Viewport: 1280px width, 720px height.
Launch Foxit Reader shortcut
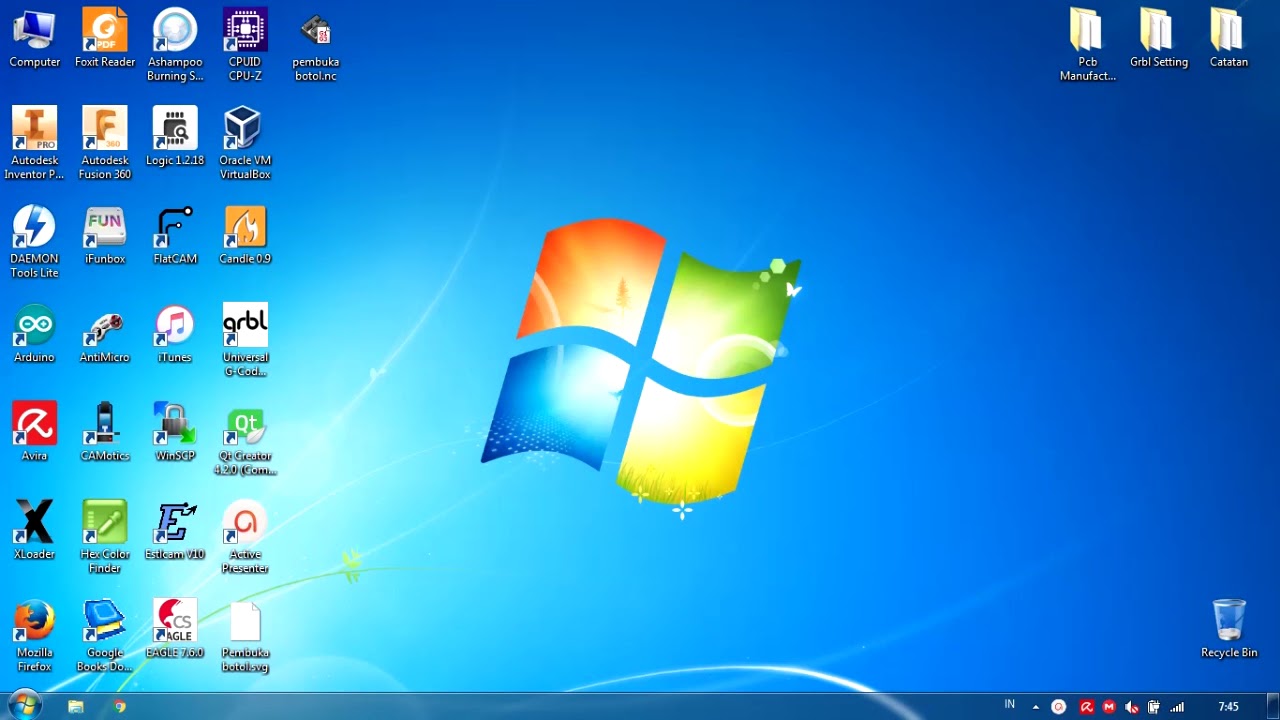click(x=105, y=39)
